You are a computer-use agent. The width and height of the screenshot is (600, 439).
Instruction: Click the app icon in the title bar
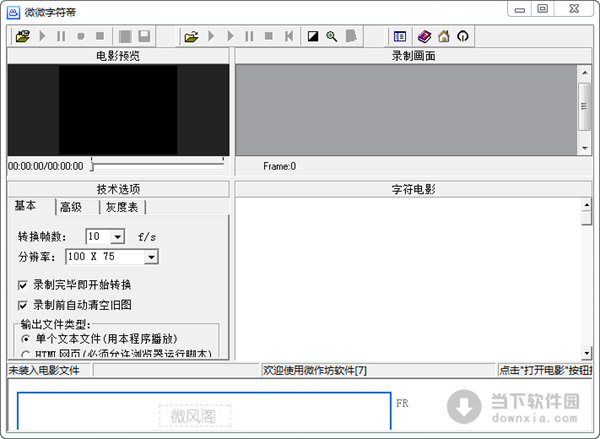[13, 12]
